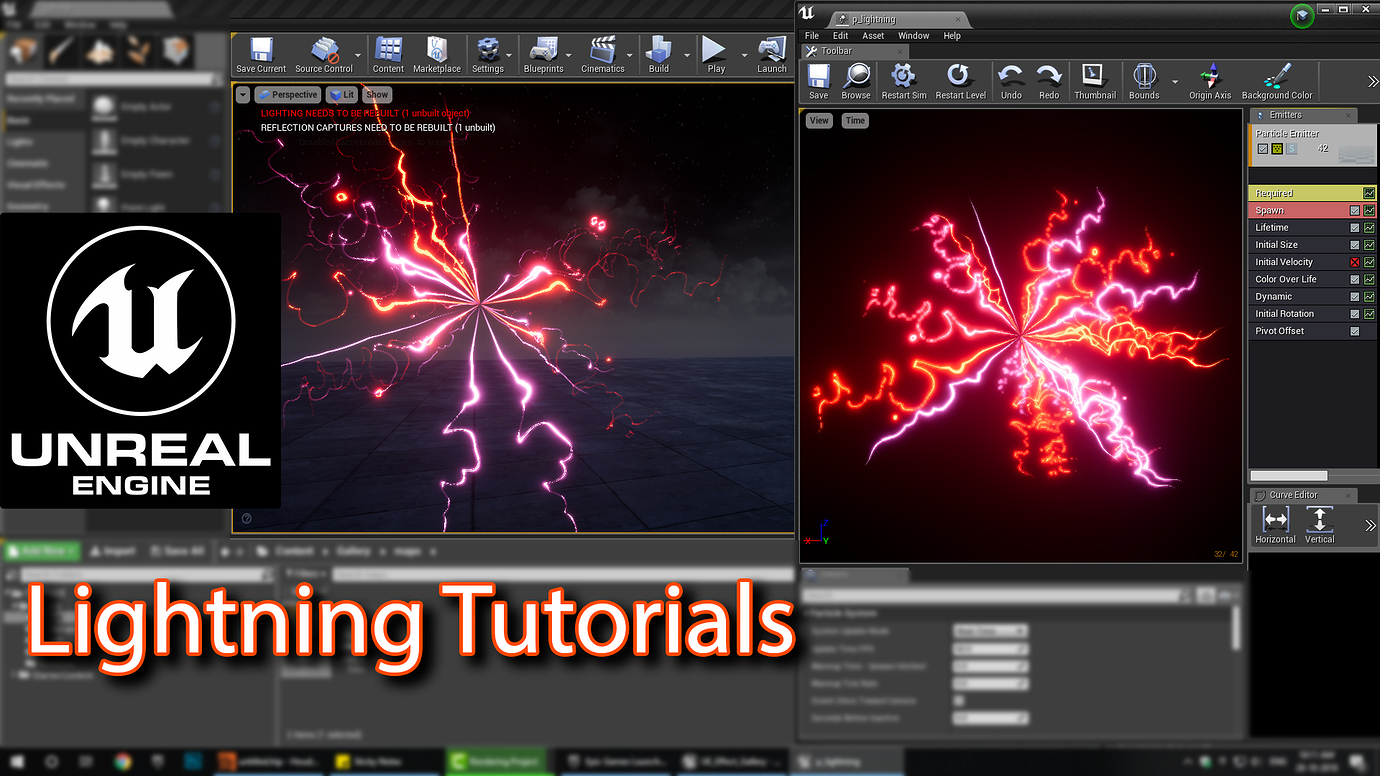
Task: Open the Window menu in Cascade
Action: coord(914,36)
